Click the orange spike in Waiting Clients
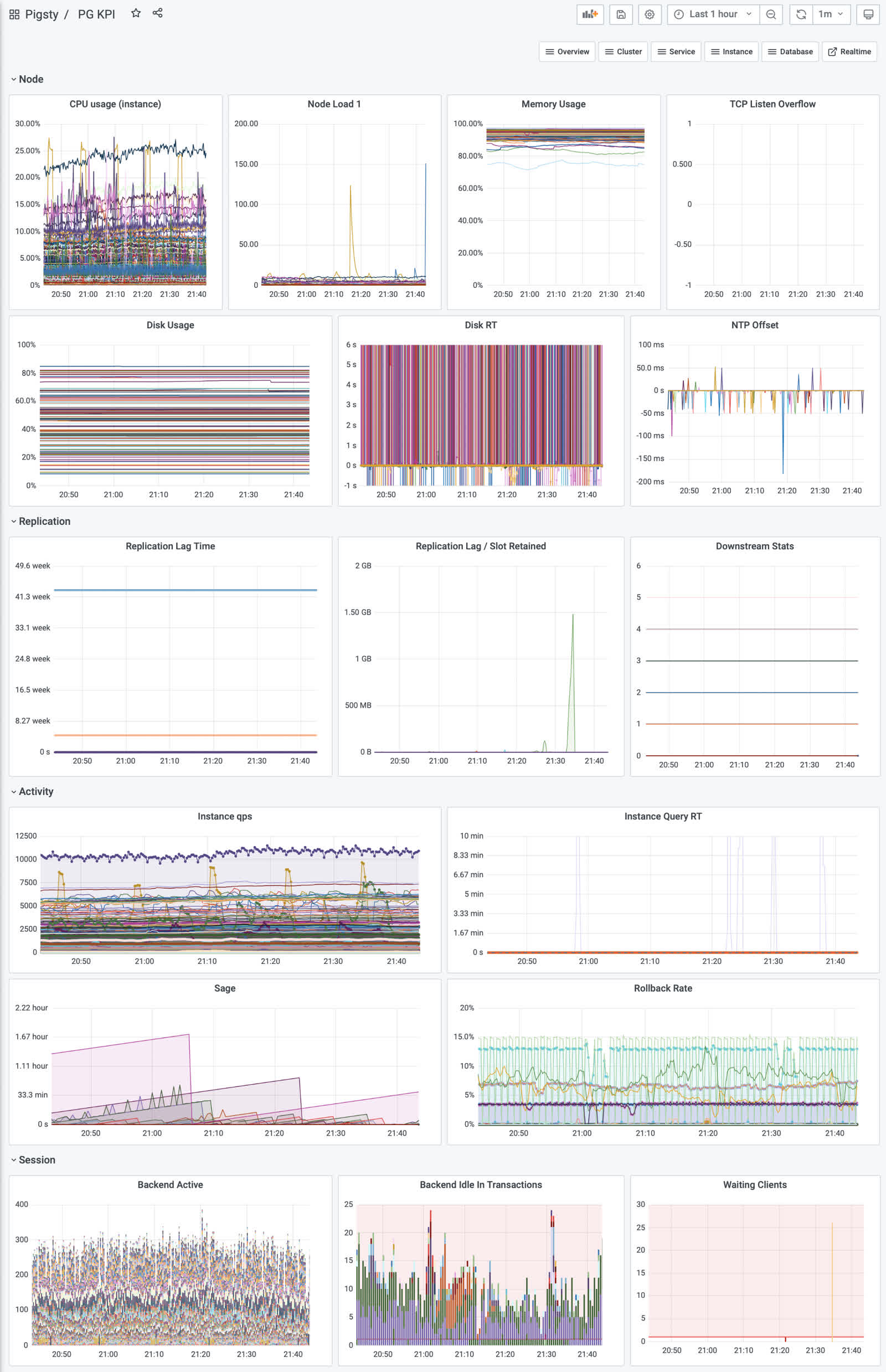Image resolution: width=886 pixels, height=1372 pixels. [832, 1283]
